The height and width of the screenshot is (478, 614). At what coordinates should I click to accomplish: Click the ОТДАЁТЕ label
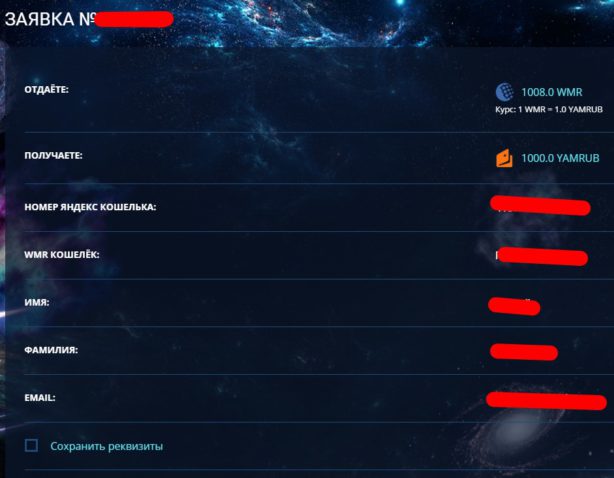pyautogui.click(x=46, y=90)
